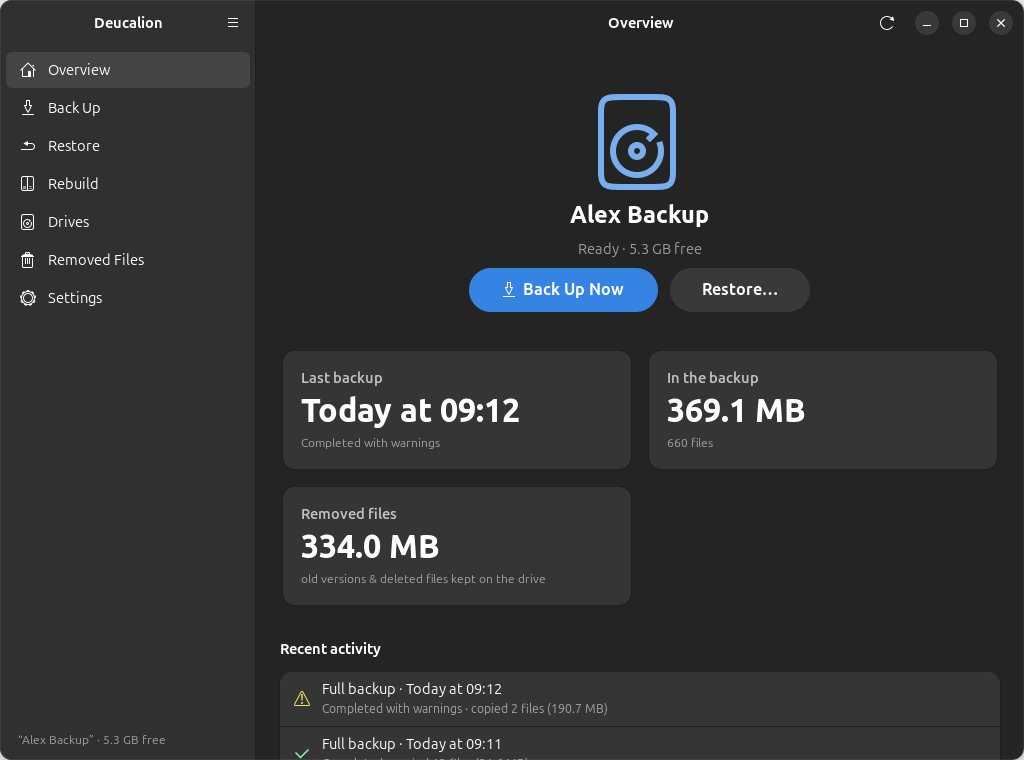Click the download arrow icon beside Back Up

pos(27,108)
